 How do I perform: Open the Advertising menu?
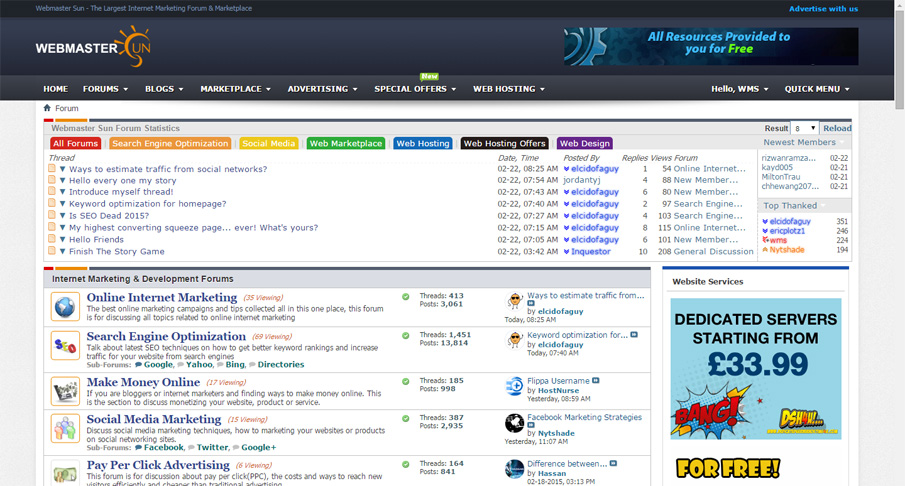(x=323, y=89)
